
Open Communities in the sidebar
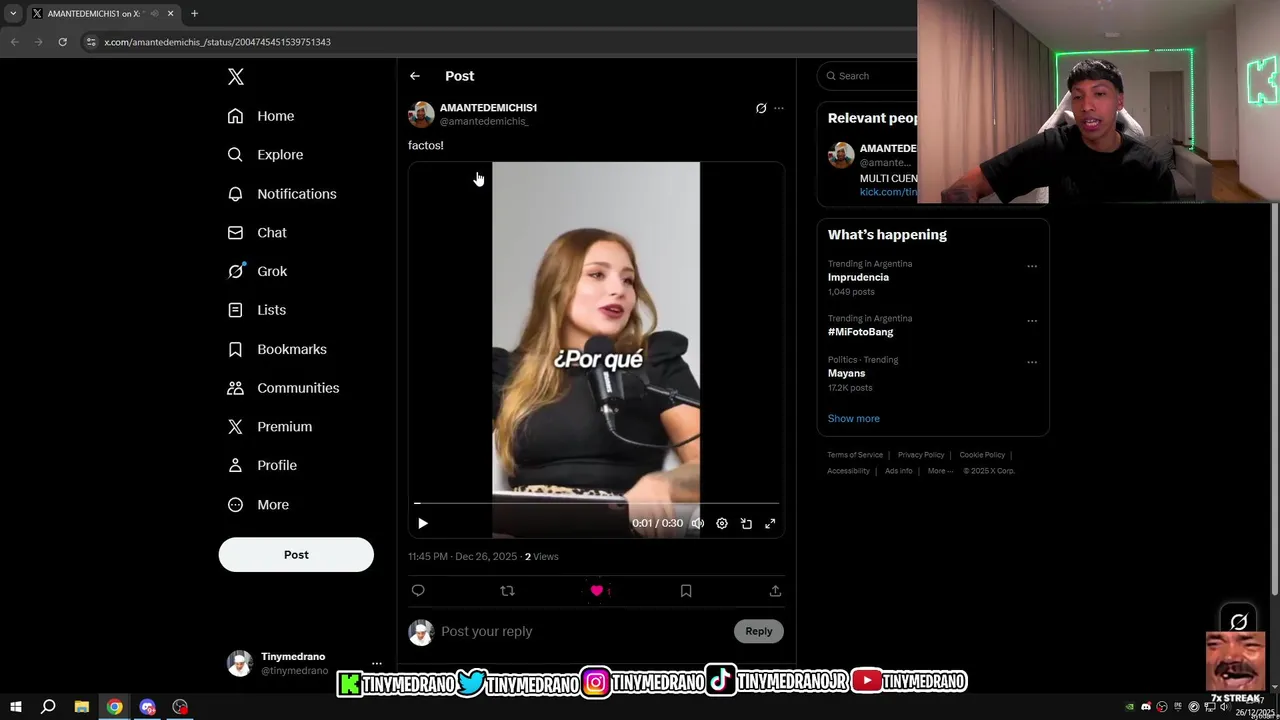coord(283,388)
